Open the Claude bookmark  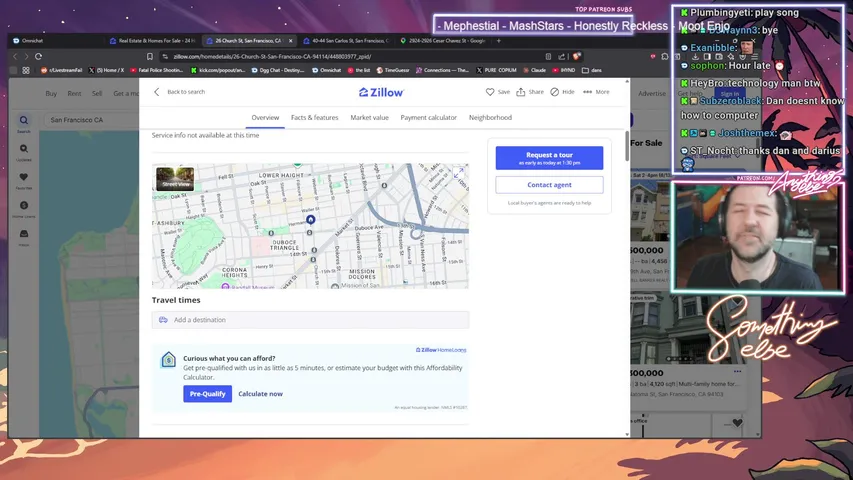coord(534,70)
